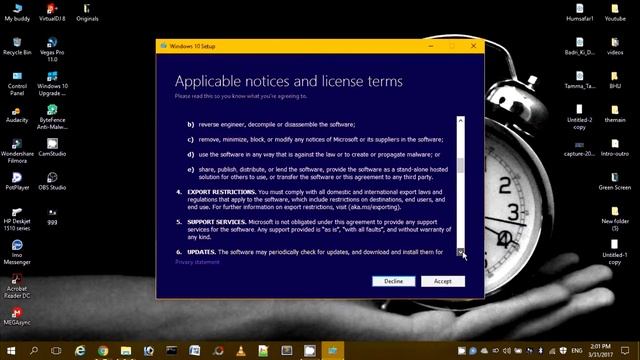Open the My buddy desktop icon
The image size is (640, 360).
[x=17, y=12]
